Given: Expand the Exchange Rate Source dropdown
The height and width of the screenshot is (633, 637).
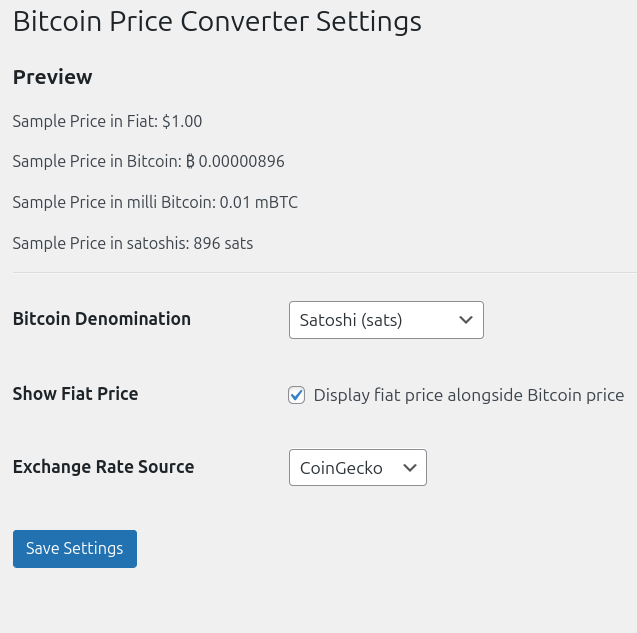Looking at the screenshot, I should click(x=357, y=468).
